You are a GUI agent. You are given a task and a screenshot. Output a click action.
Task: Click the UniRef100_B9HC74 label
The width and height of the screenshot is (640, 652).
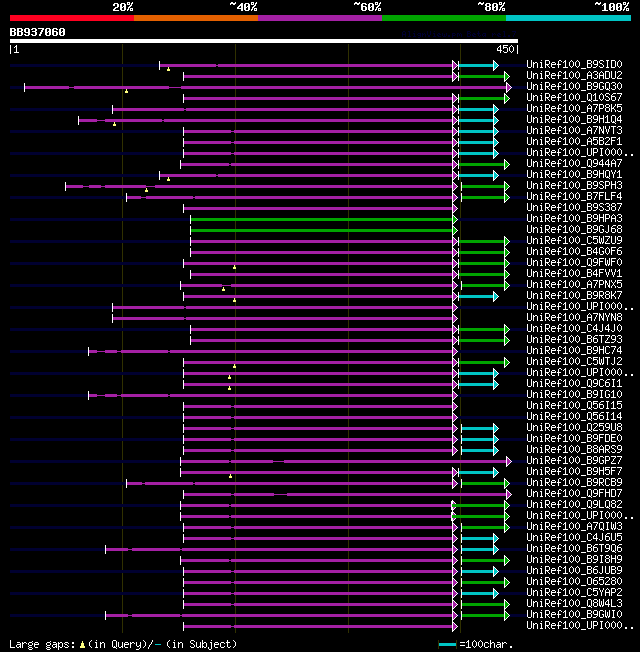(574, 351)
